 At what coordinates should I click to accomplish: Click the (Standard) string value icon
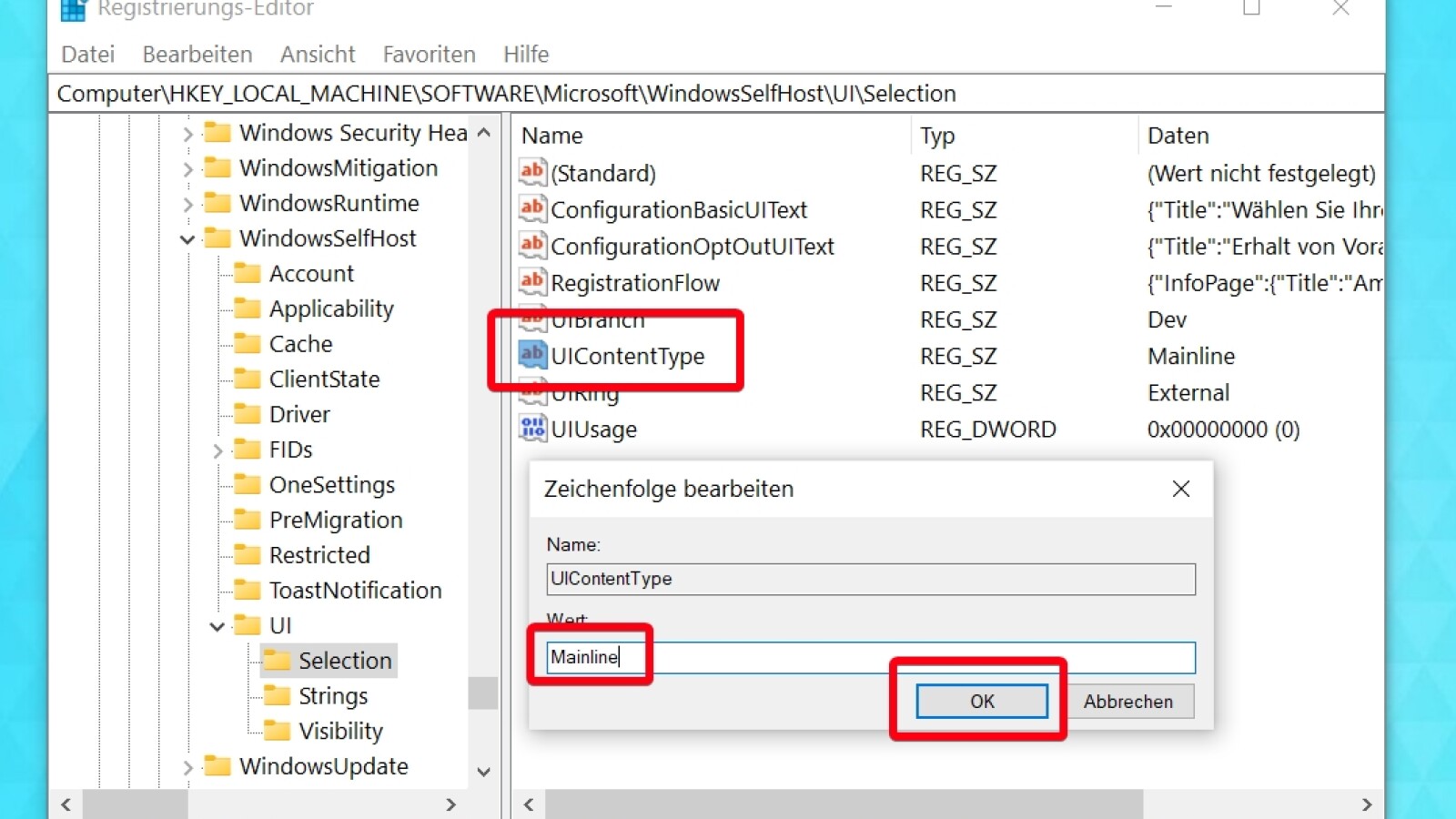click(532, 172)
